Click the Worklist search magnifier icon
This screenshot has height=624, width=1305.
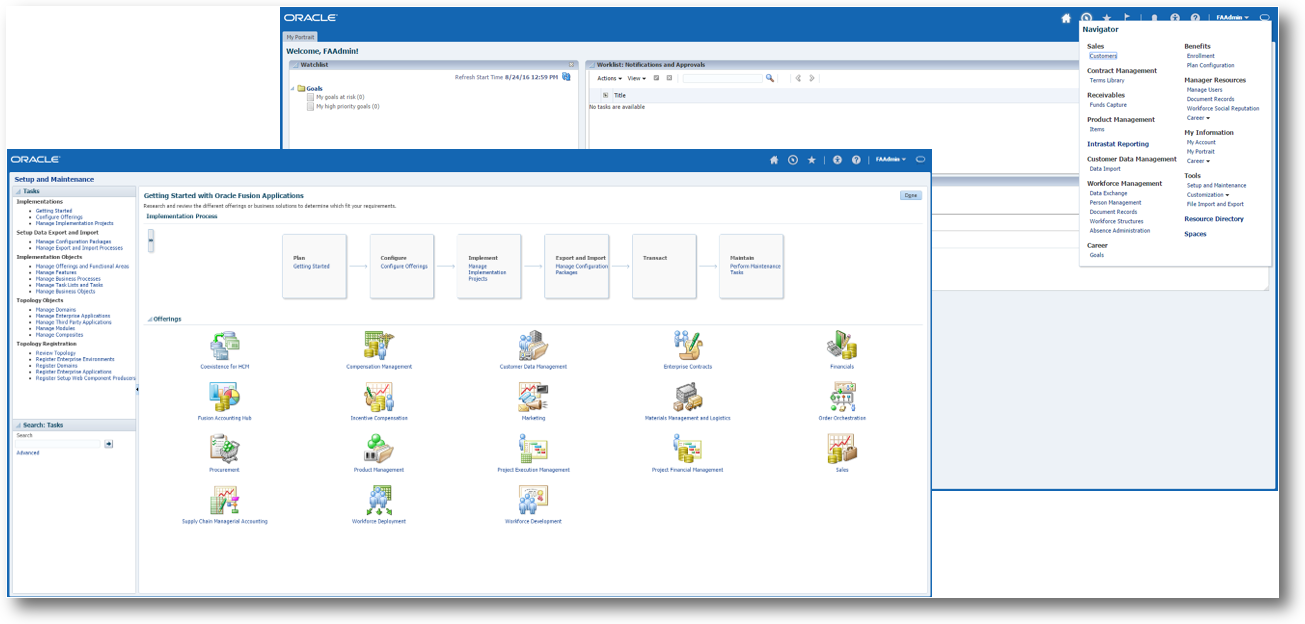[770, 78]
